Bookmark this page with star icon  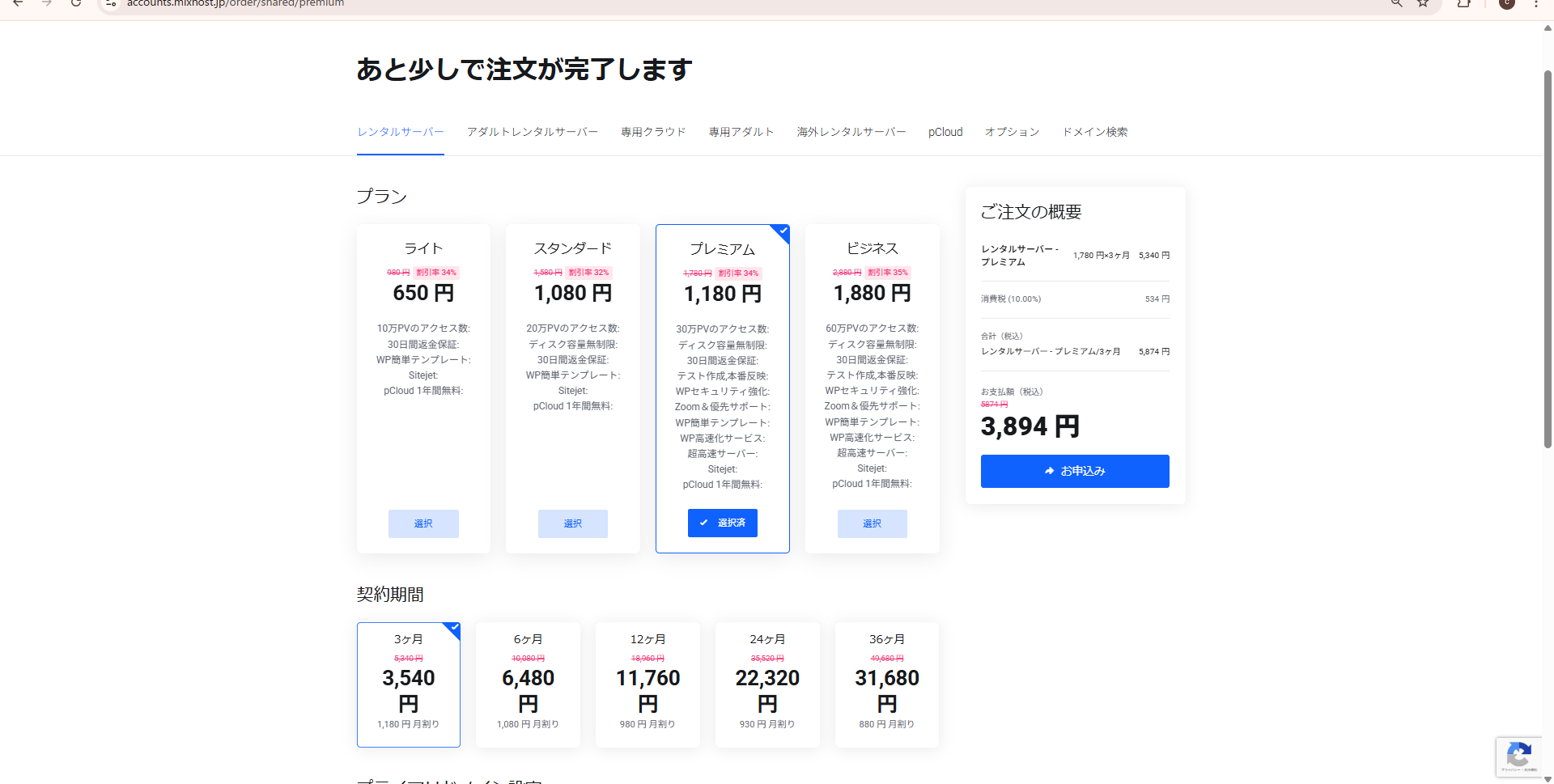pyautogui.click(x=1422, y=3)
